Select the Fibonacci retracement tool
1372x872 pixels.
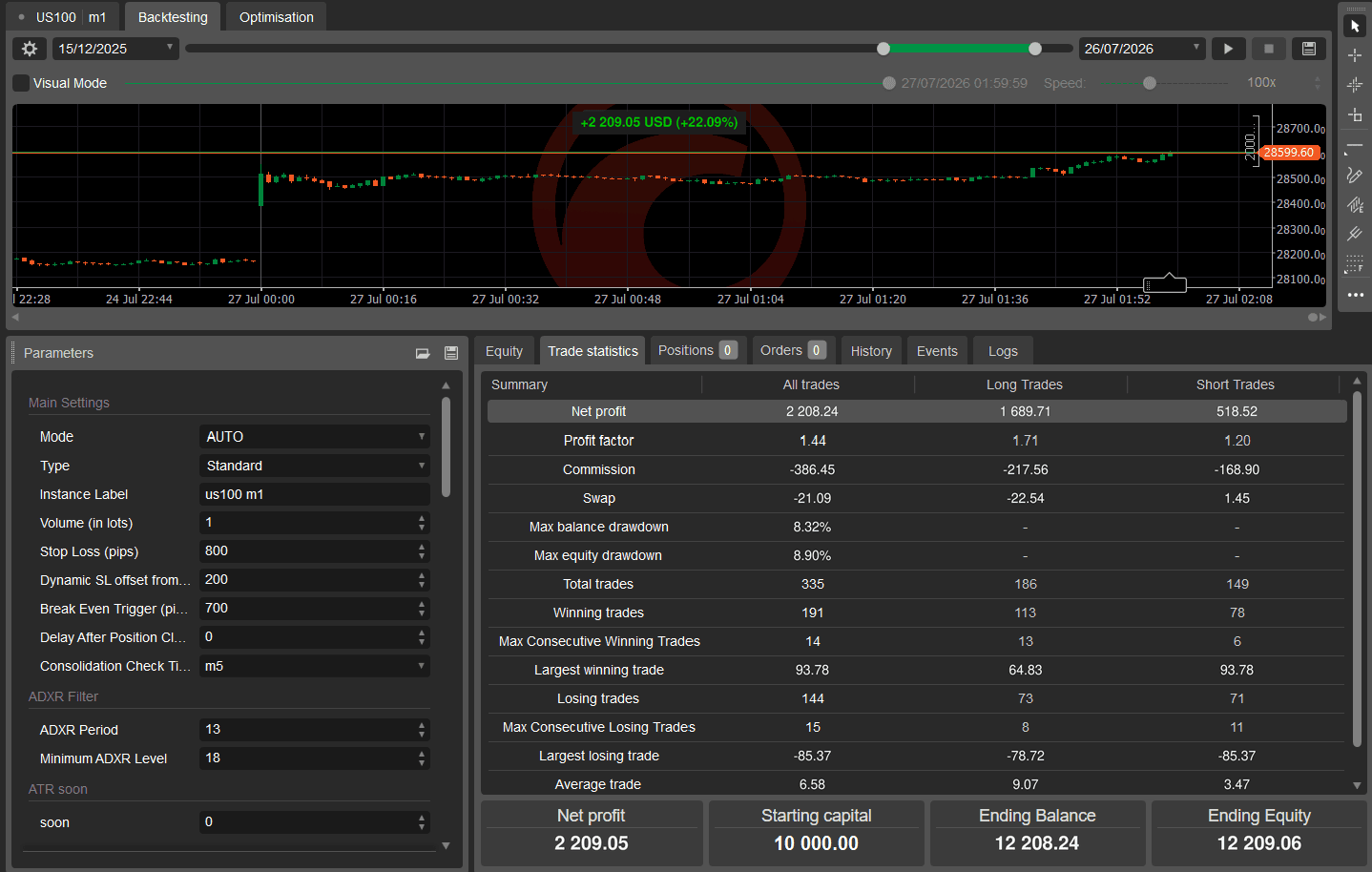point(1355,264)
